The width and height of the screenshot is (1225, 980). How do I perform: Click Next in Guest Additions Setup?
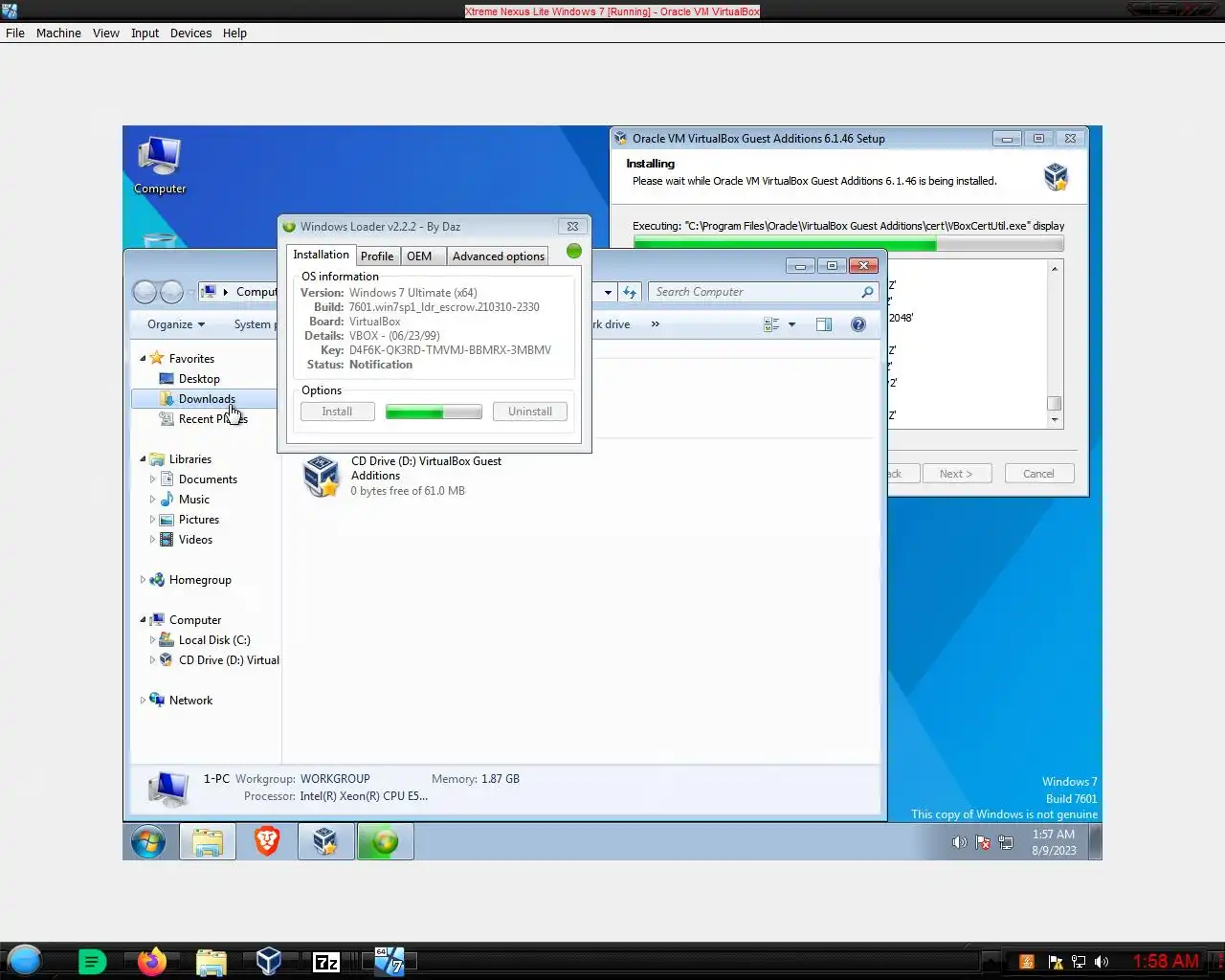click(957, 474)
